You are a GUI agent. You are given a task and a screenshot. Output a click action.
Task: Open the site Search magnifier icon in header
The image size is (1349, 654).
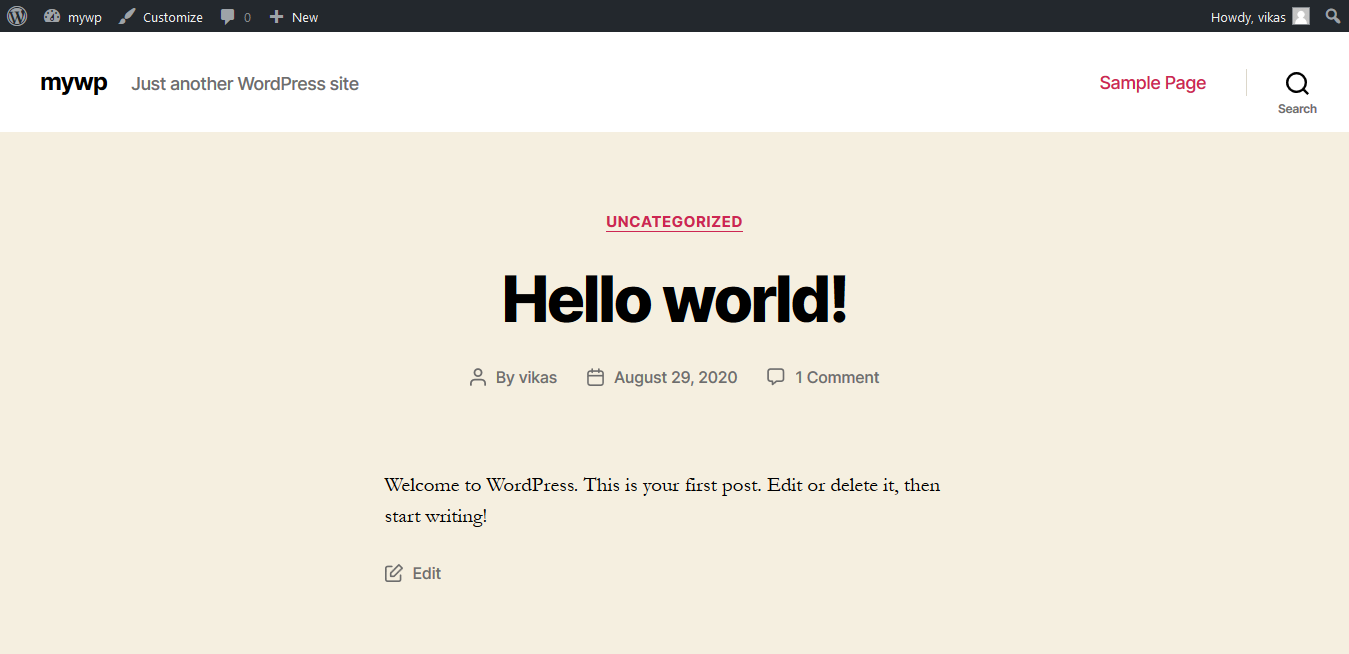(x=1297, y=83)
